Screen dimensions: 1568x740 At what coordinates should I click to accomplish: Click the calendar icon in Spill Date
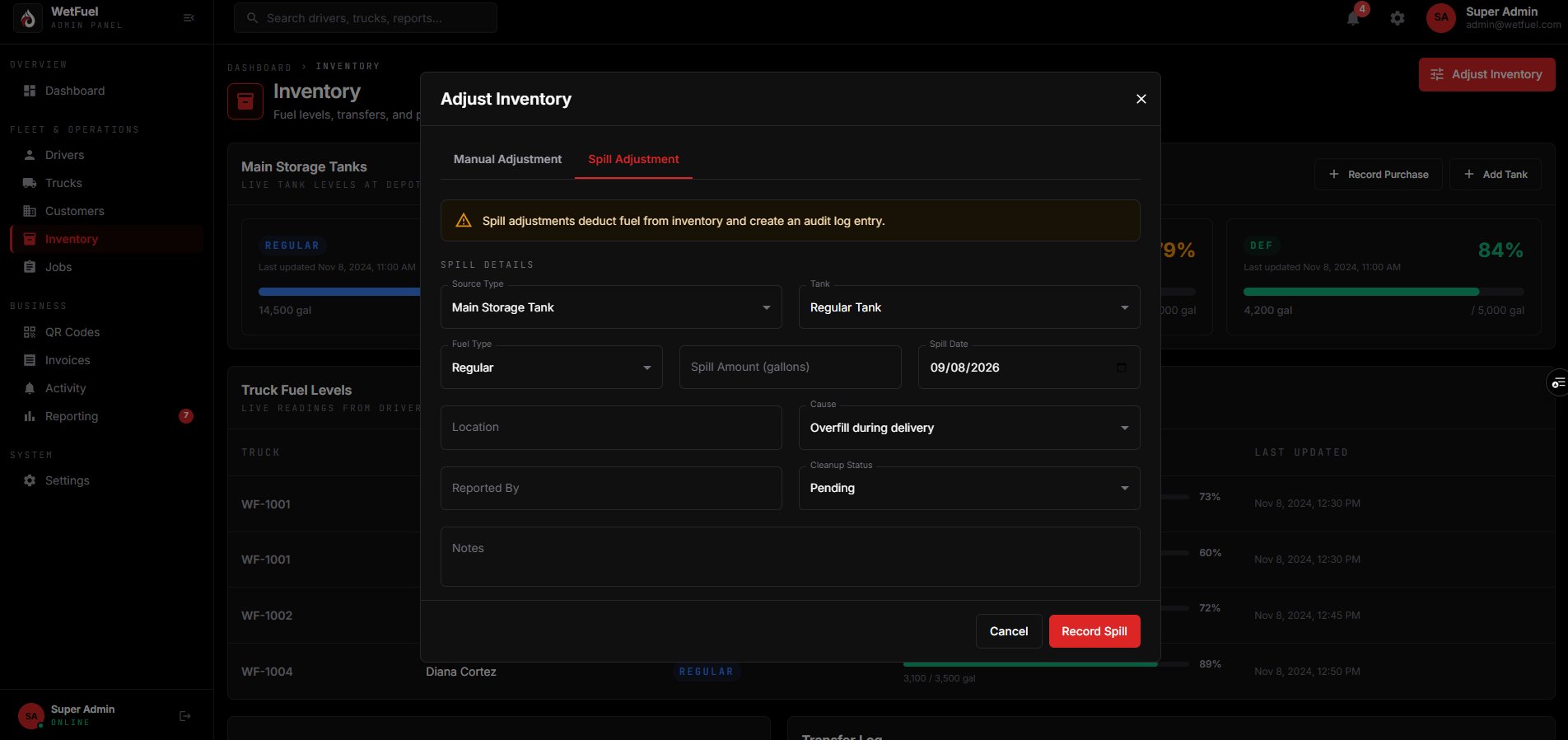click(1121, 368)
